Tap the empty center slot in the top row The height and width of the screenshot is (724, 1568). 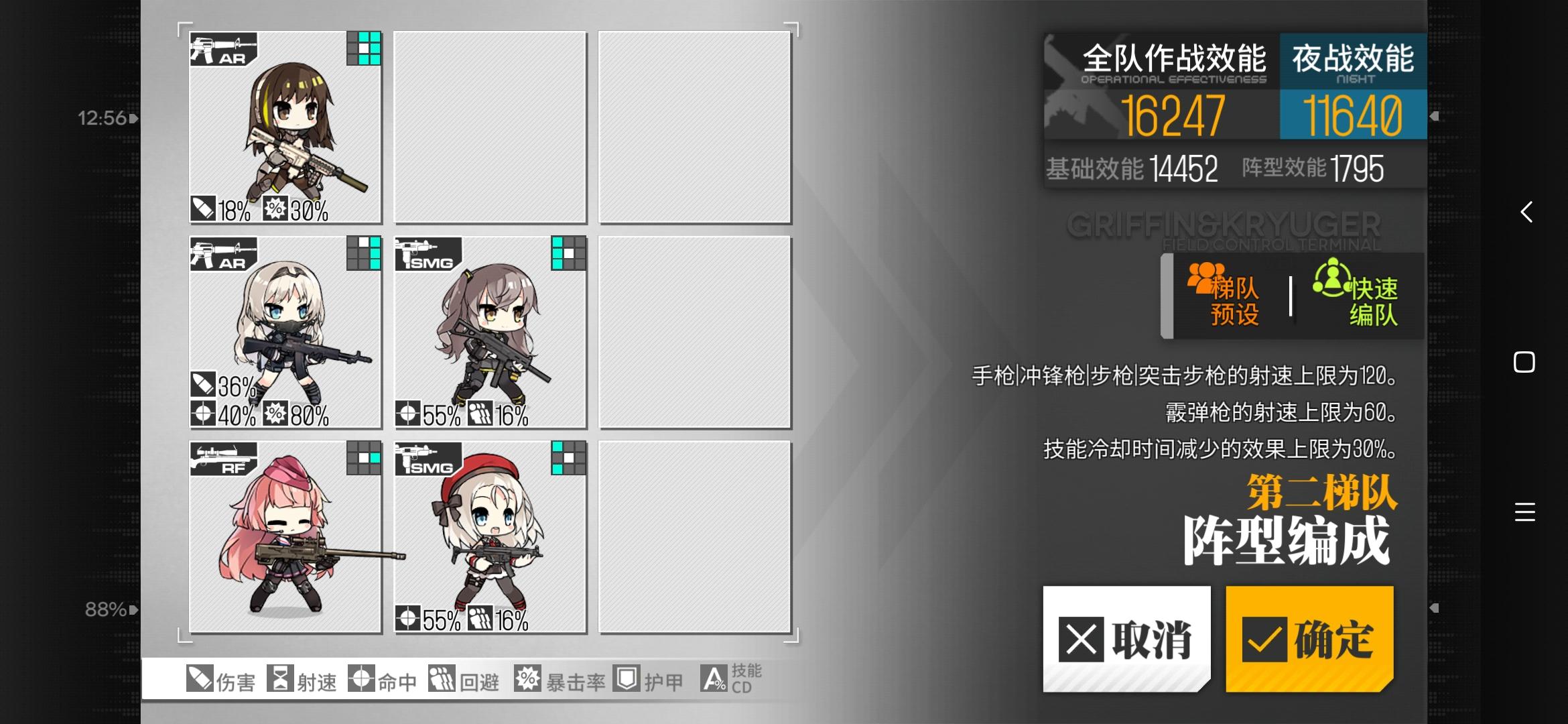click(x=490, y=127)
